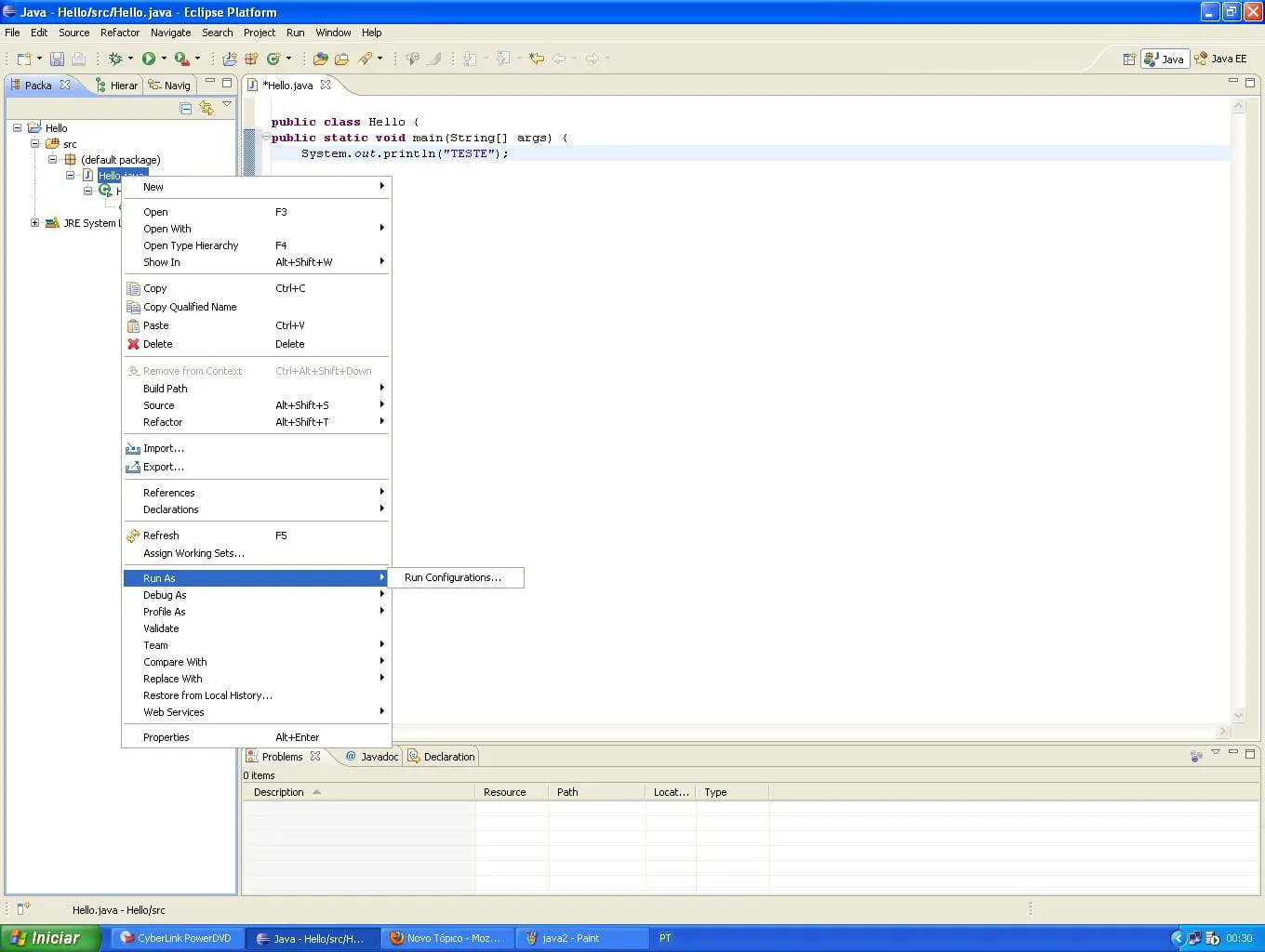Collapse the src folder tree node
Viewport: 1265px width, 952px height.
[34, 144]
